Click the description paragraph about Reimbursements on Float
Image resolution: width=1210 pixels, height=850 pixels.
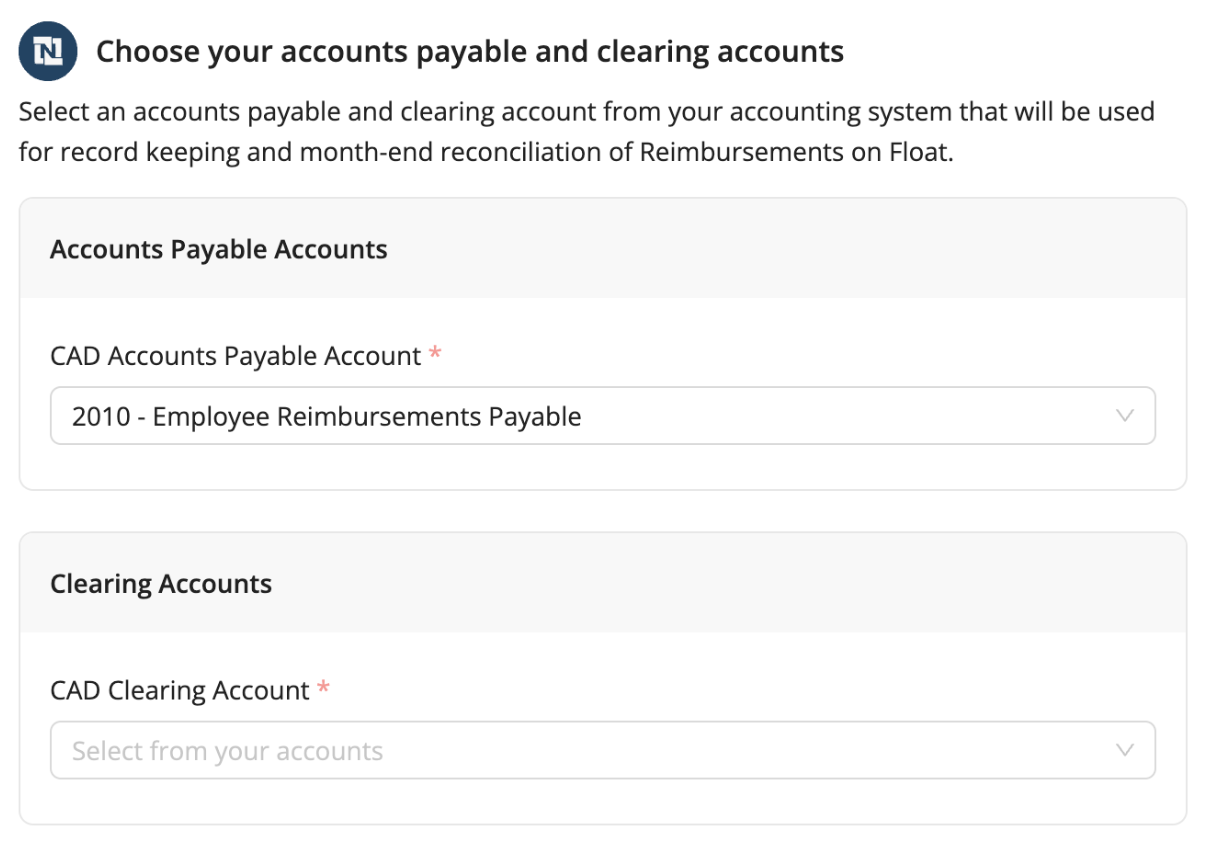pos(587,133)
